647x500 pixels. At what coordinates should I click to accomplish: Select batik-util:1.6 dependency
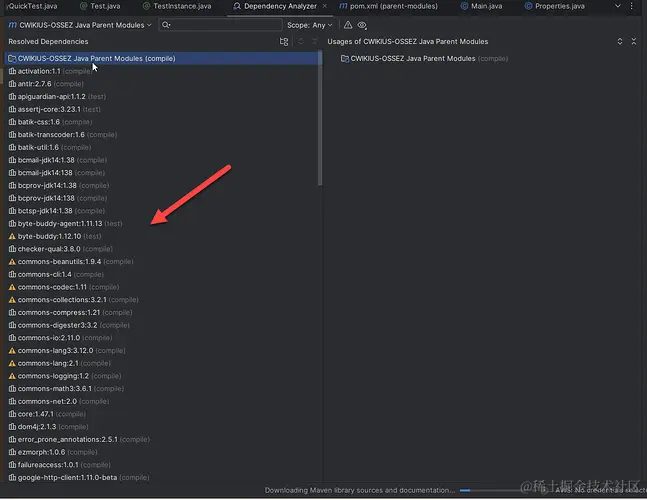tap(50, 148)
